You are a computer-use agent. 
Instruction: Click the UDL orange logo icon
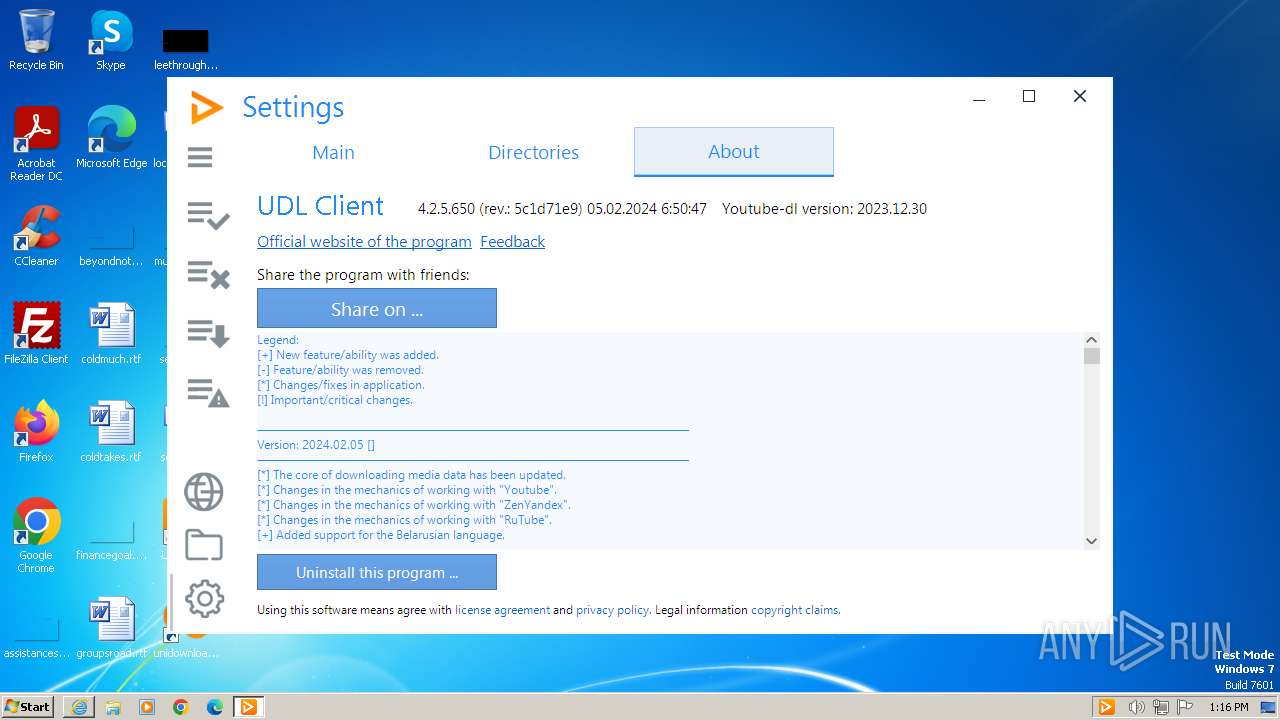point(206,107)
